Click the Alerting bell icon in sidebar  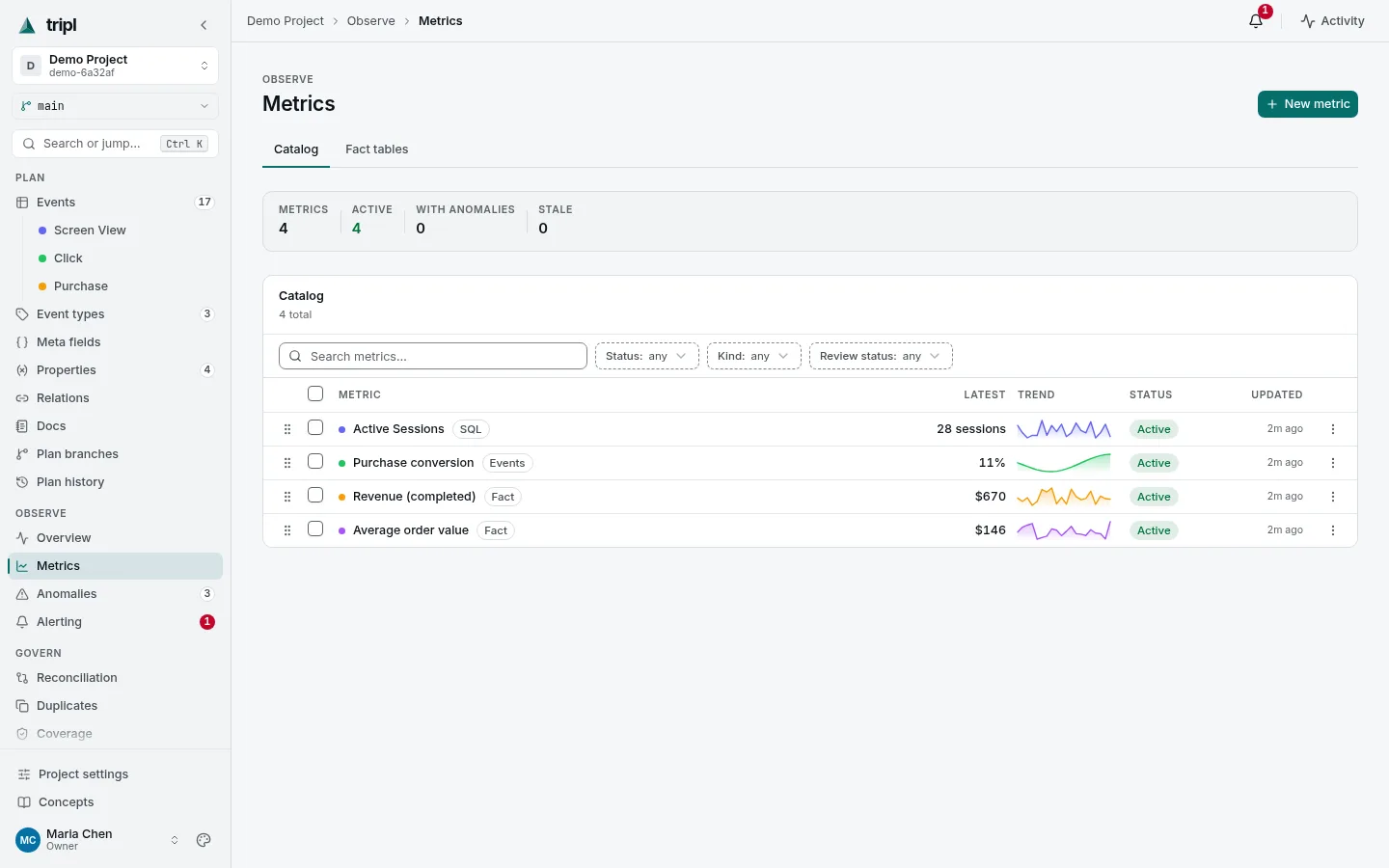[x=22, y=622]
